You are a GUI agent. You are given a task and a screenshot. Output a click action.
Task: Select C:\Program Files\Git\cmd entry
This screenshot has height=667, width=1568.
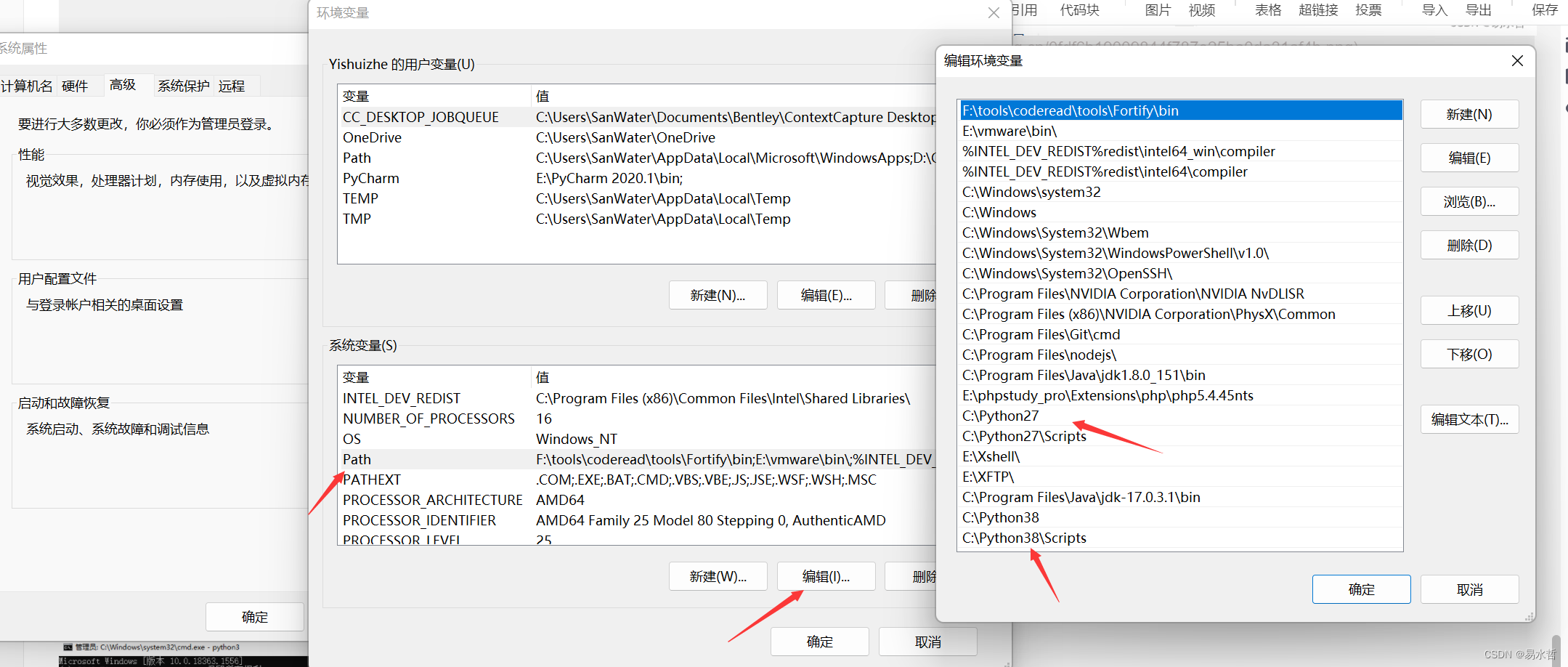(1180, 334)
